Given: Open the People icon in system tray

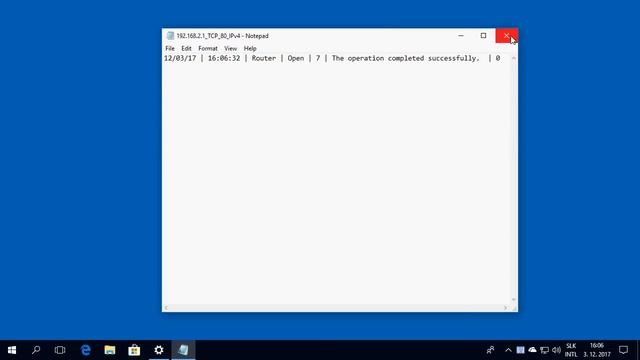Looking at the screenshot, I should click(491, 350).
